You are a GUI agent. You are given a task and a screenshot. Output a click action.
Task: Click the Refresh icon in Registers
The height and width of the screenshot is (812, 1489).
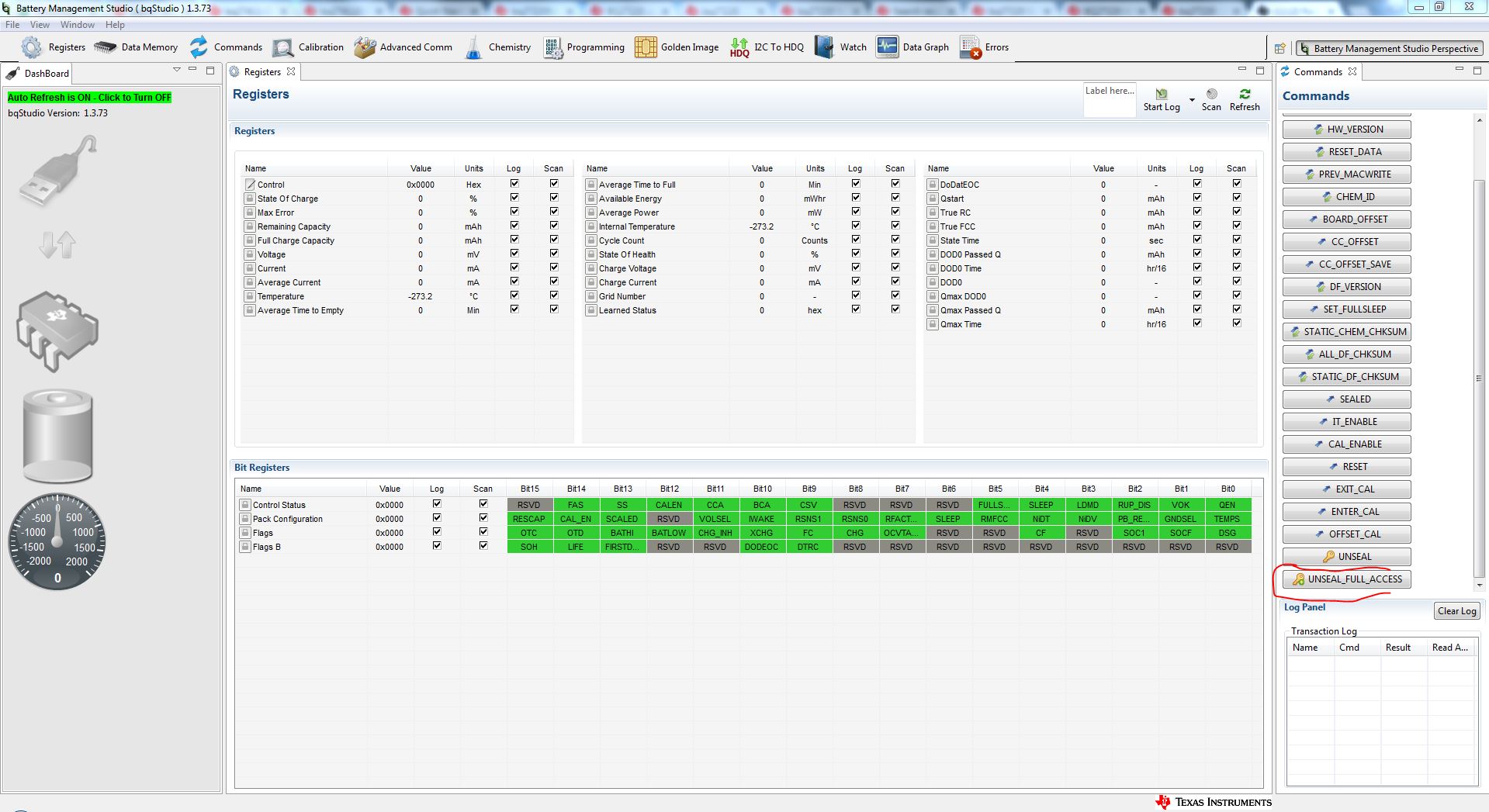click(x=1245, y=94)
